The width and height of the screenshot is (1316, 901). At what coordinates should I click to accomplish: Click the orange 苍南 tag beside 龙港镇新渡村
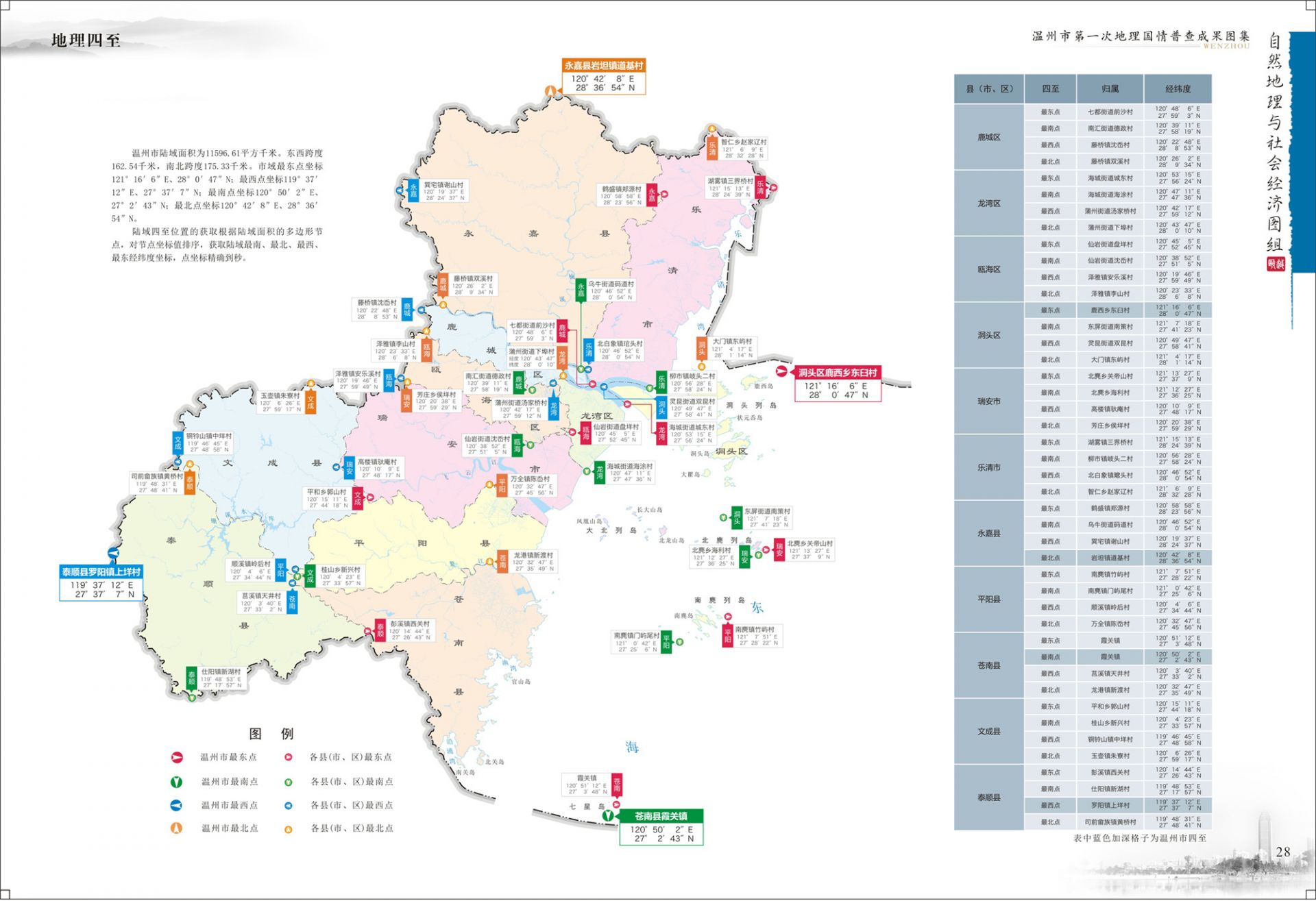[502, 562]
